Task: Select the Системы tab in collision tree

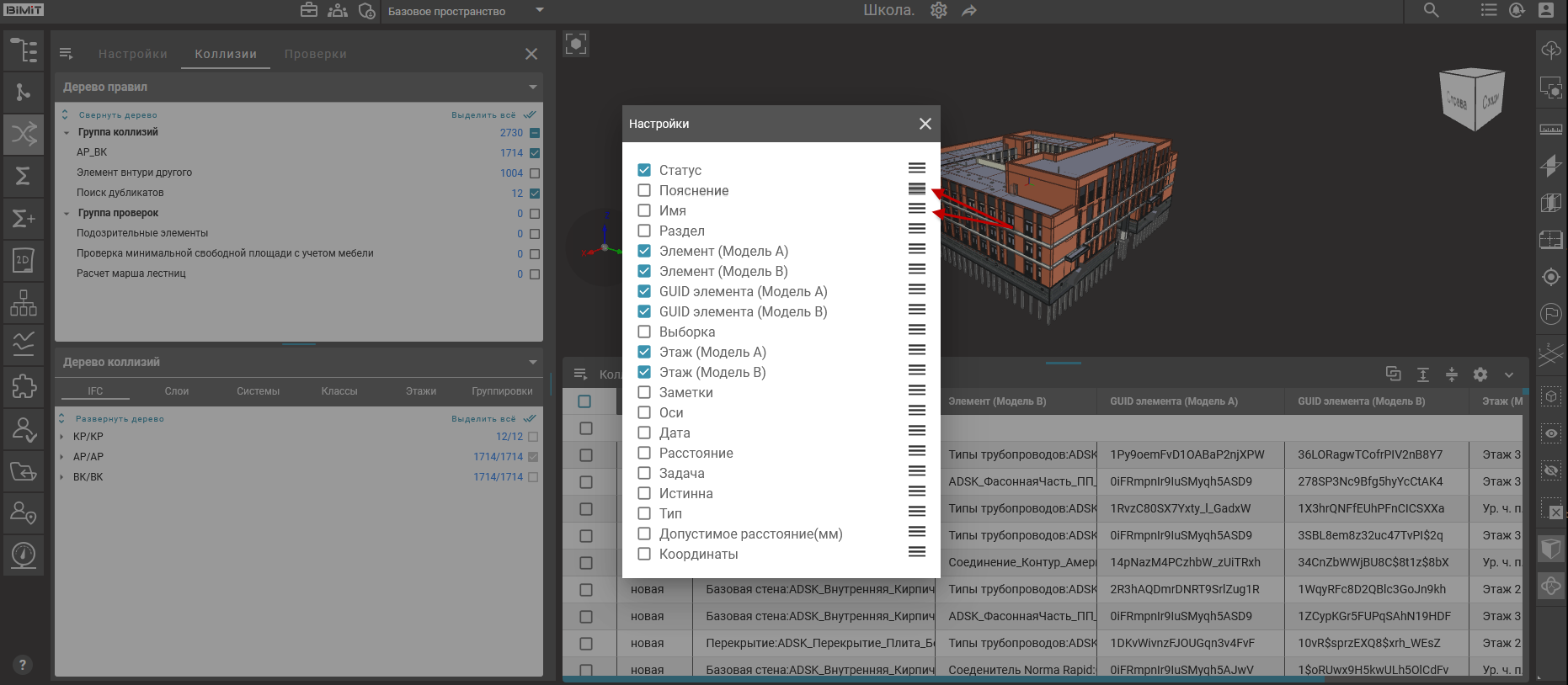Action: pos(258,391)
